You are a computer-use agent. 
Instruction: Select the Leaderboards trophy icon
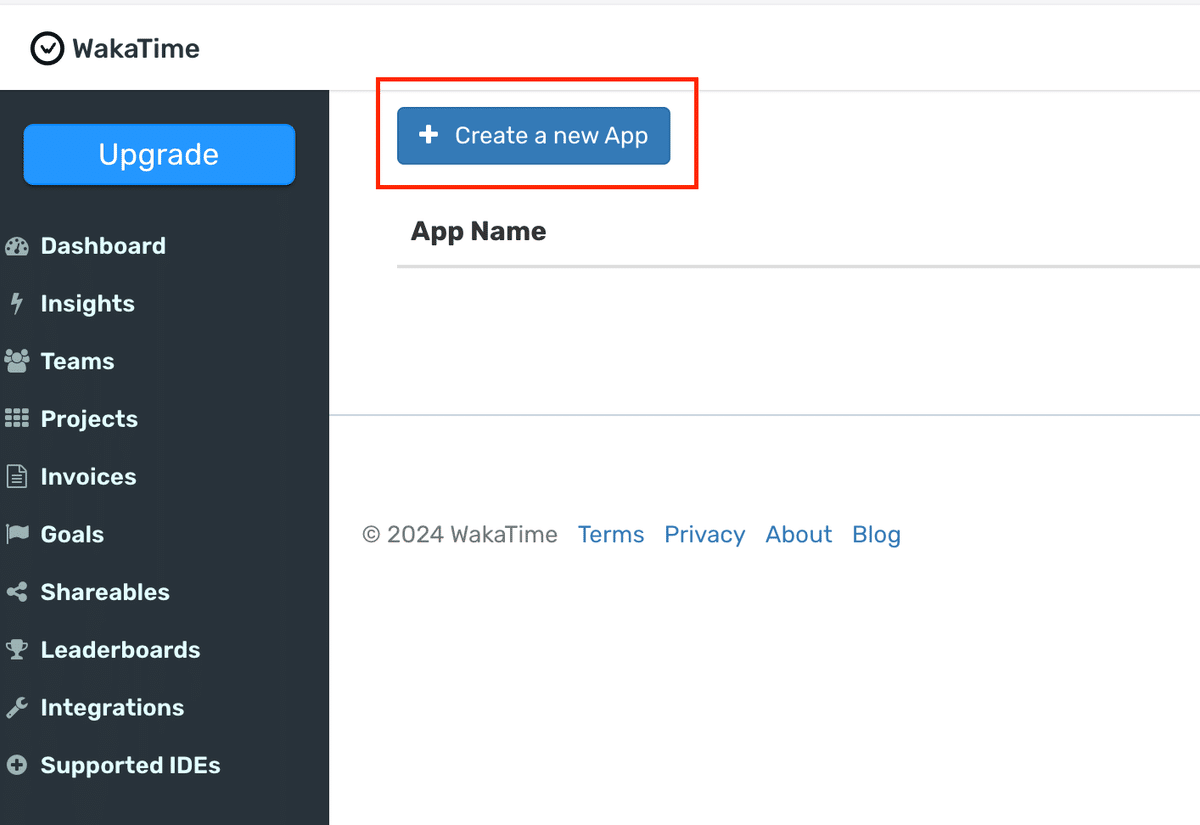[17, 649]
